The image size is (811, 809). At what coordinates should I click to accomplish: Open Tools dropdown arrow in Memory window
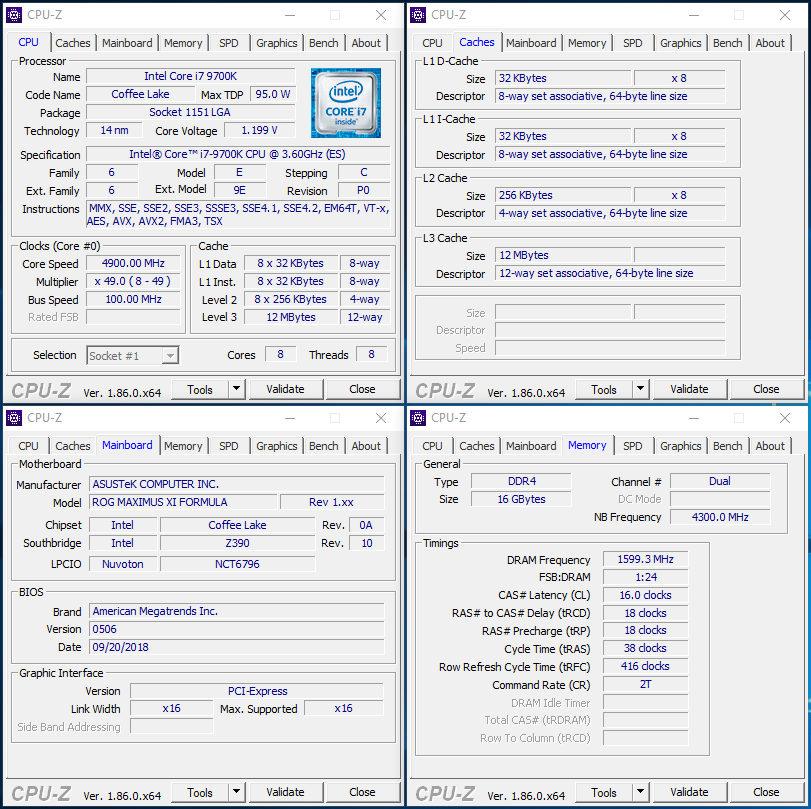point(640,791)
